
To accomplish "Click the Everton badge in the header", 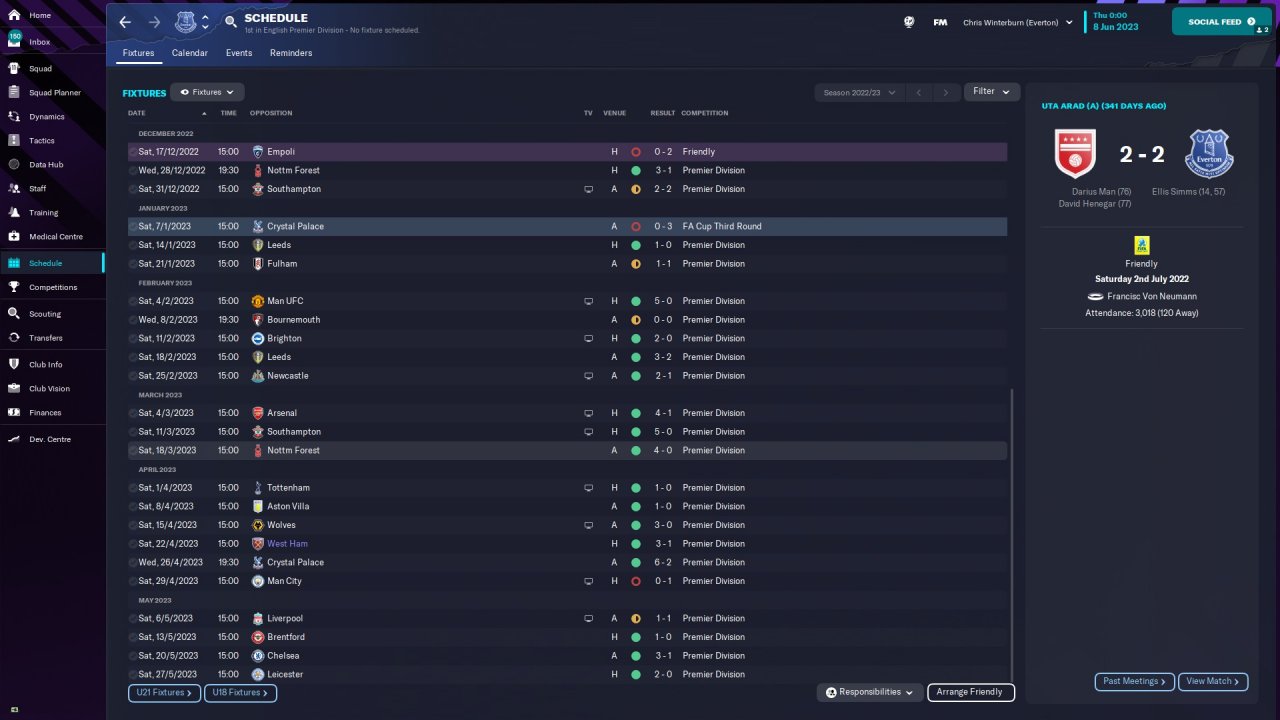I will (186, 22).
